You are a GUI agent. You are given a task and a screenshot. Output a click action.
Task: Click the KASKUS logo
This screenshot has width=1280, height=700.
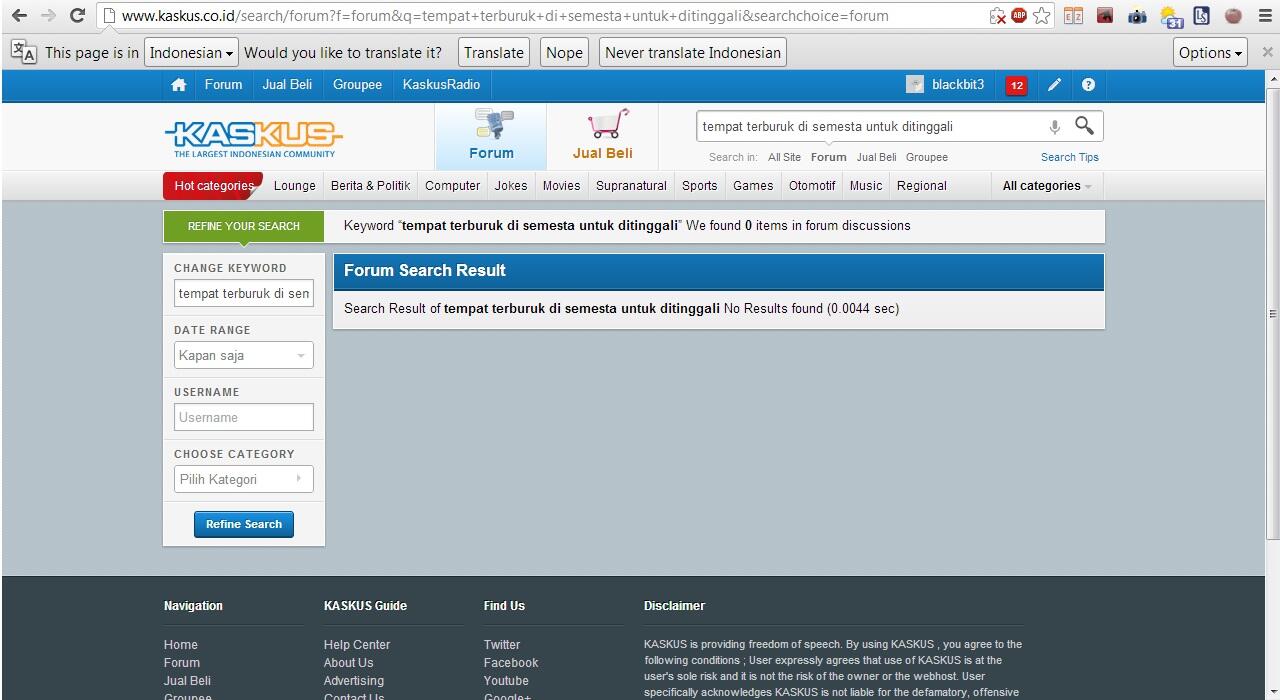pos(253,138)
